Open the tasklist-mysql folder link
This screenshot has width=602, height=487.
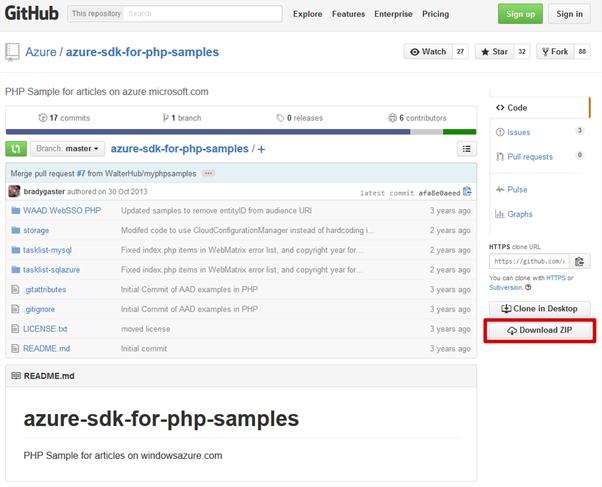(47, 250)
